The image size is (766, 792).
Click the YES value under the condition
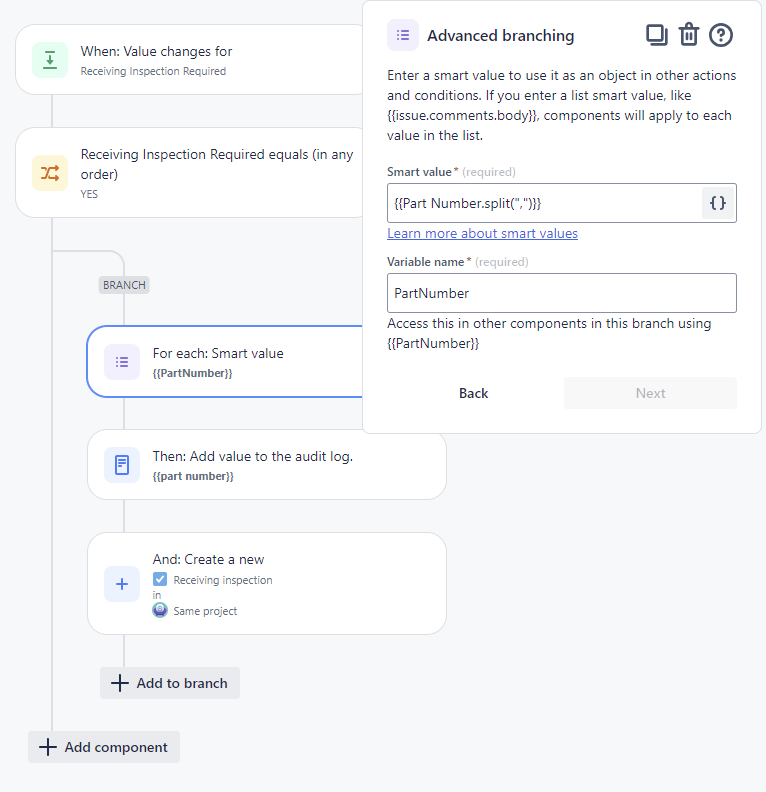coord(89,194)
